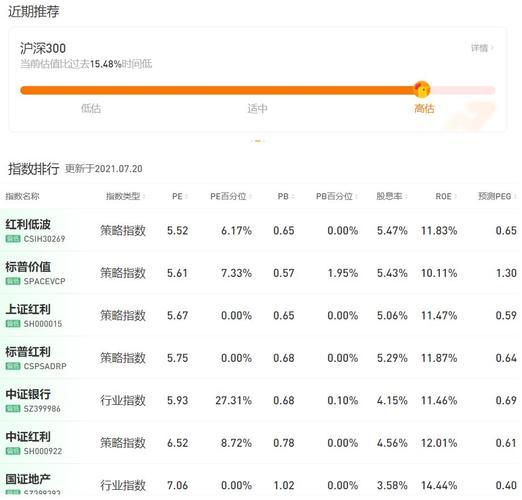
Task: Click green tag beside SH000922
Action: pos(13,451)
